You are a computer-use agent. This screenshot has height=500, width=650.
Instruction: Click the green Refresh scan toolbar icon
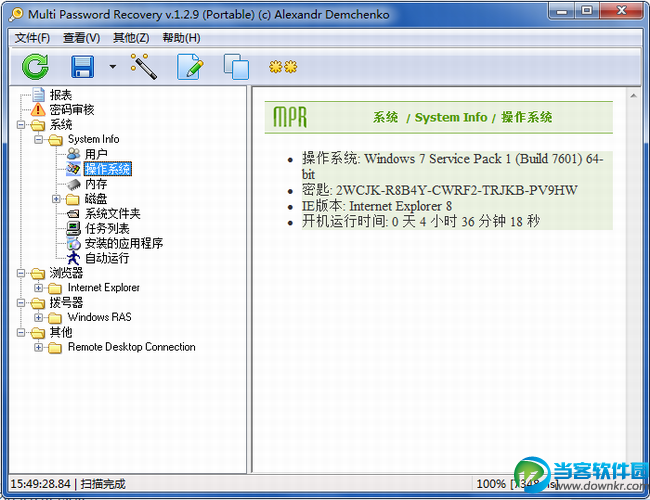[35, 66]
